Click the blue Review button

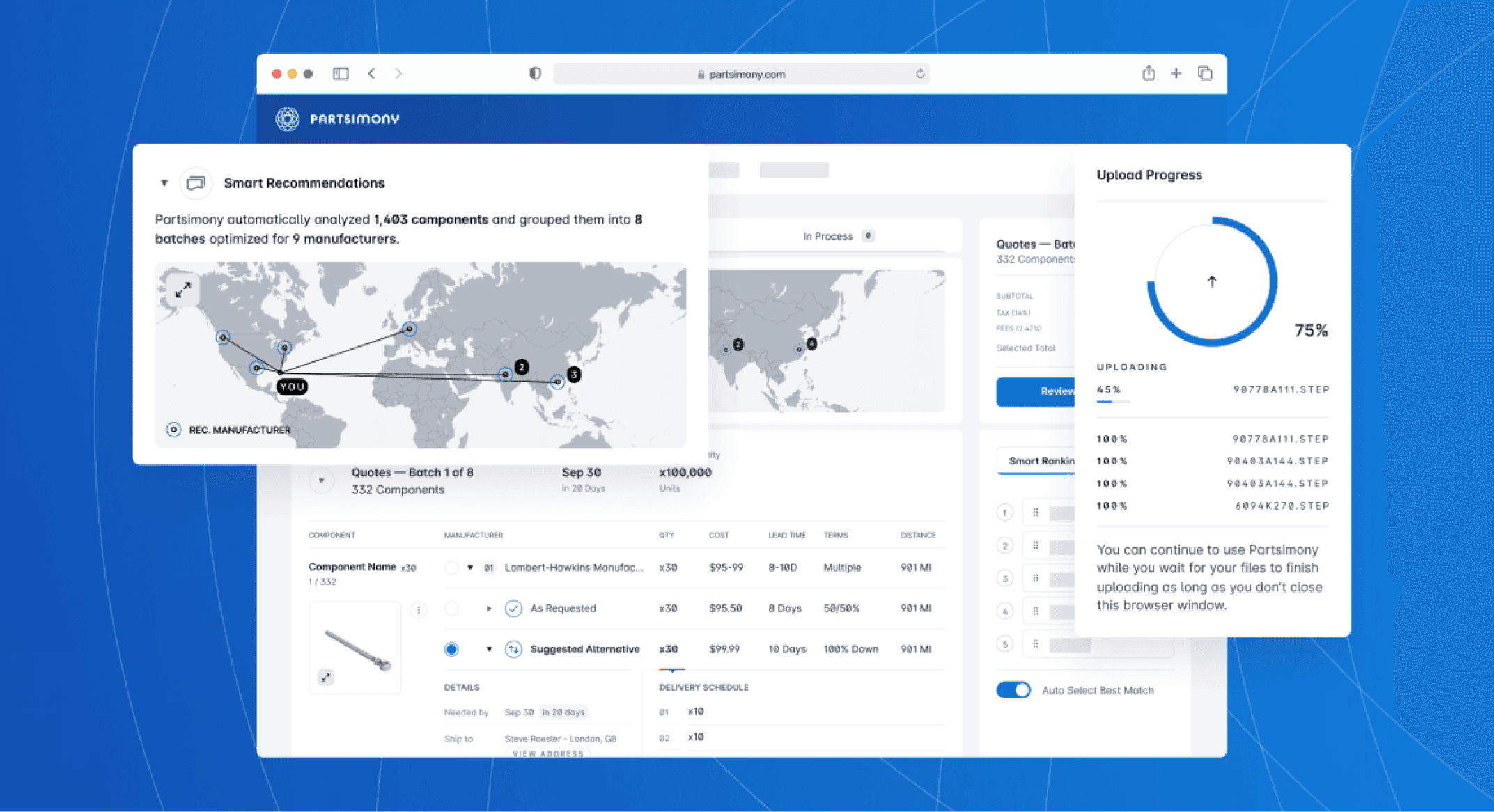tap(1038, 391)
